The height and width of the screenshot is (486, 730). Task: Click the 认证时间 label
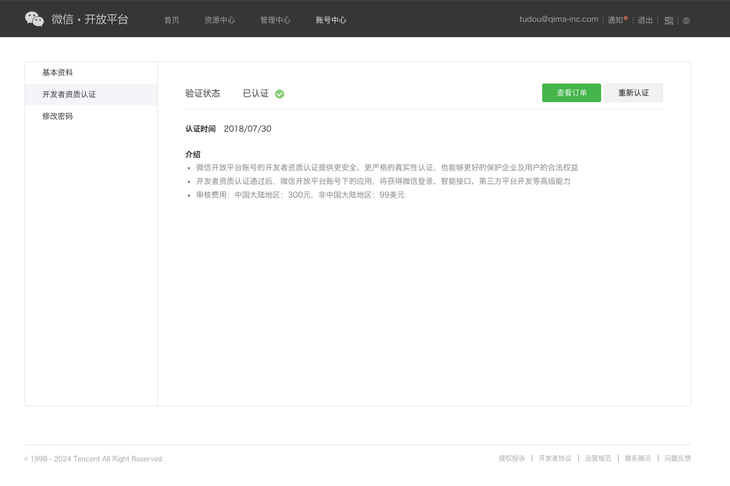click(200, 129)
